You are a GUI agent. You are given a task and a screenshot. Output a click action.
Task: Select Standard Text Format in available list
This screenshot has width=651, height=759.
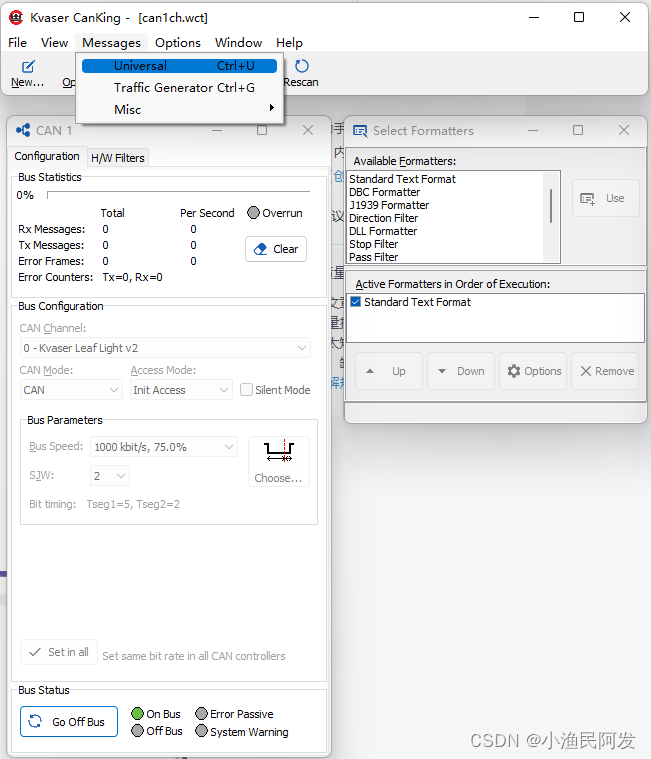[402, 179]
